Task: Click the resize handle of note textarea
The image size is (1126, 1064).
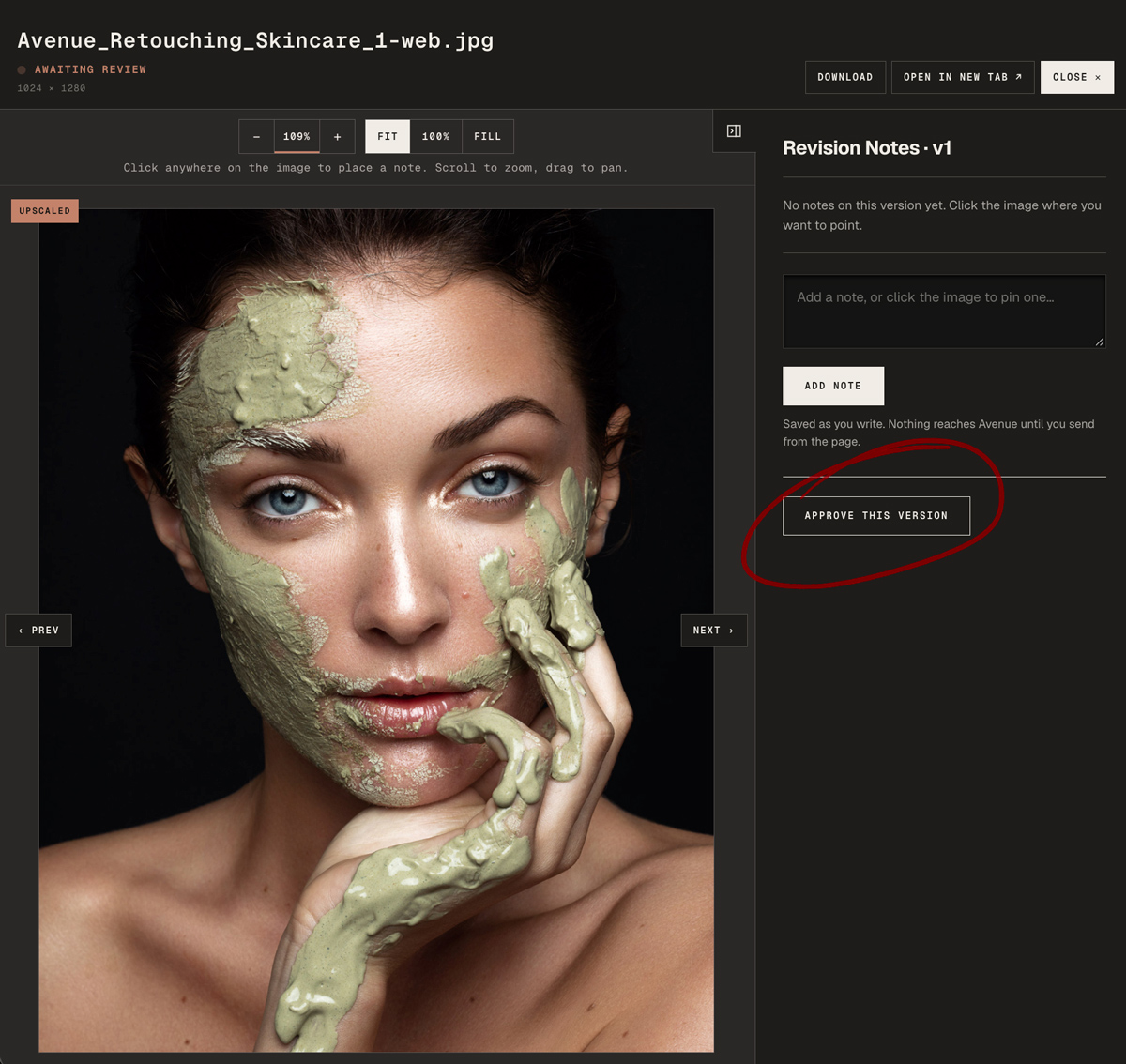Action: point(1100,342)
